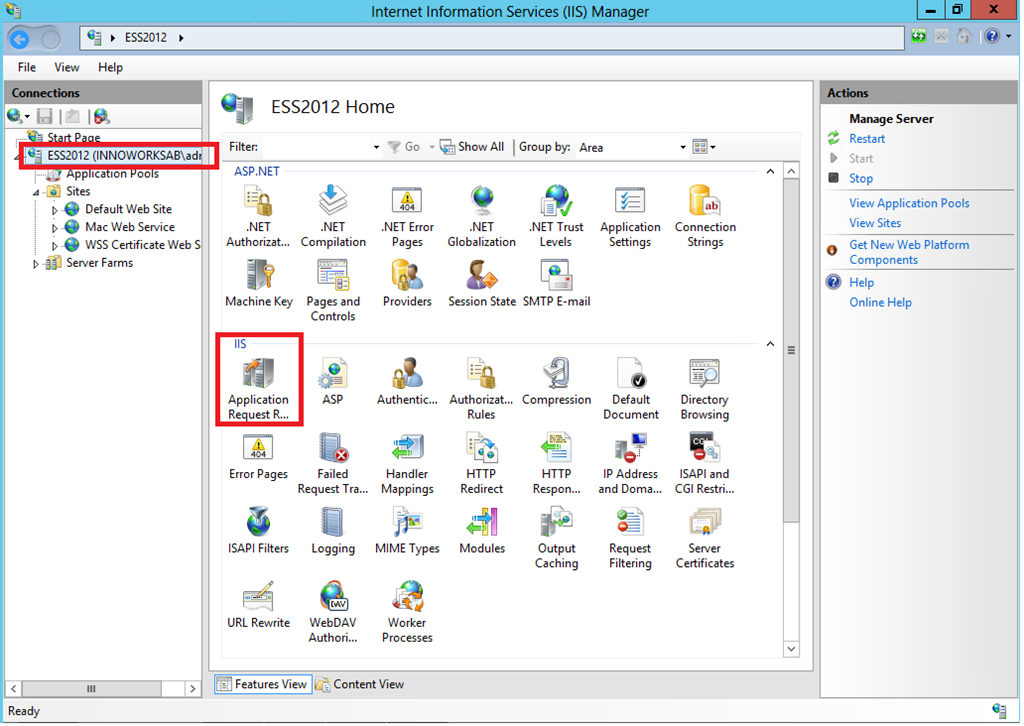This screenshot has width=1024, height=726.
Task: Expand Mac Web Service node
Action: pyautogui.click(x=55, y=228)
